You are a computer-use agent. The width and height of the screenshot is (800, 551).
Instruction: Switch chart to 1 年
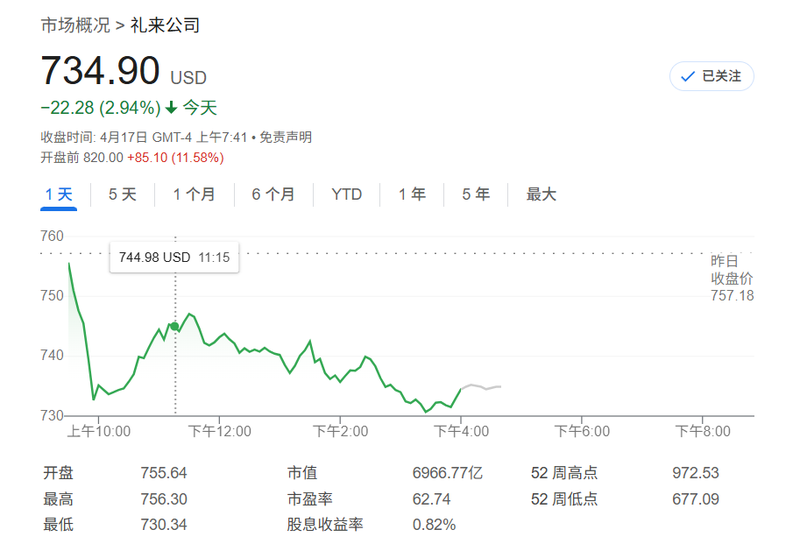click(412, 194)
